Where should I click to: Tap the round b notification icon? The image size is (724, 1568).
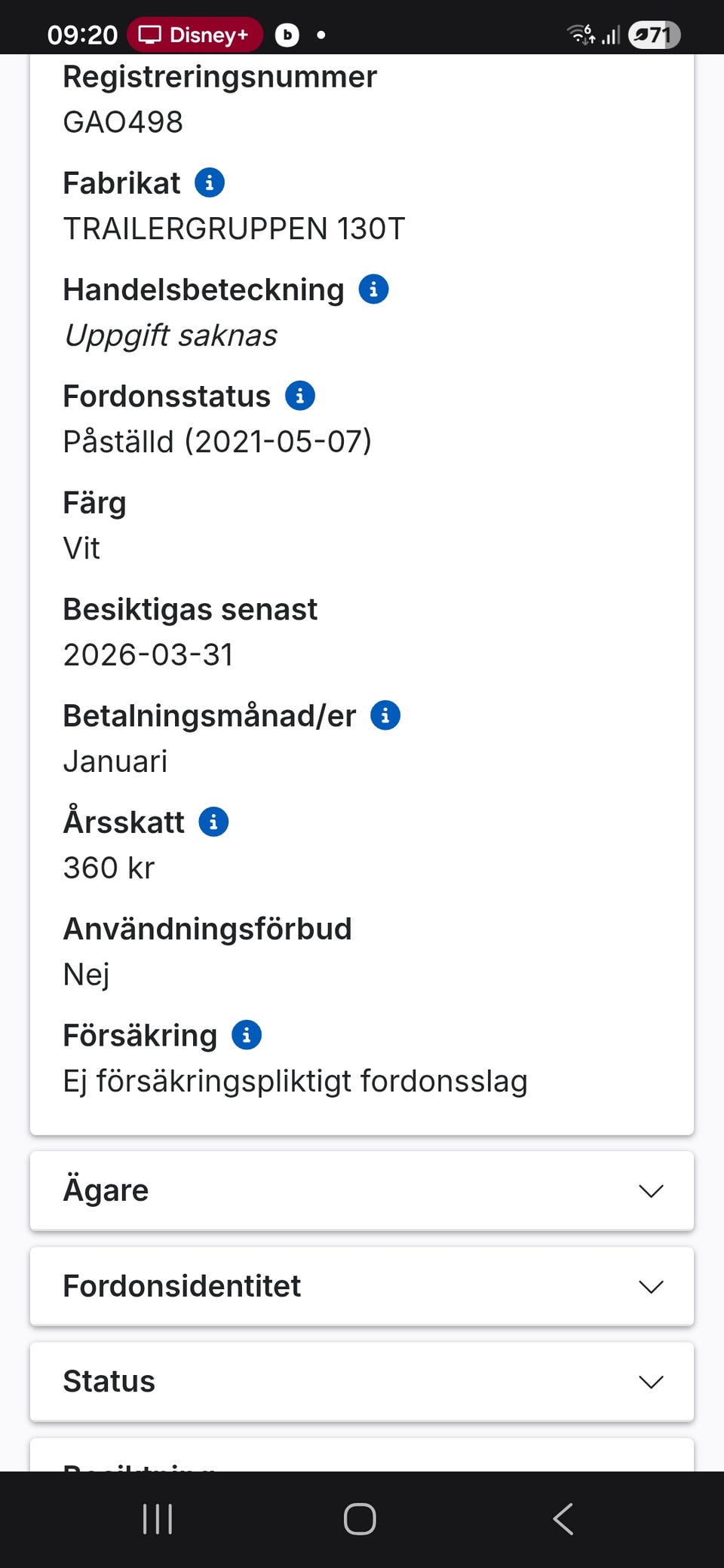tap(287, 35)
